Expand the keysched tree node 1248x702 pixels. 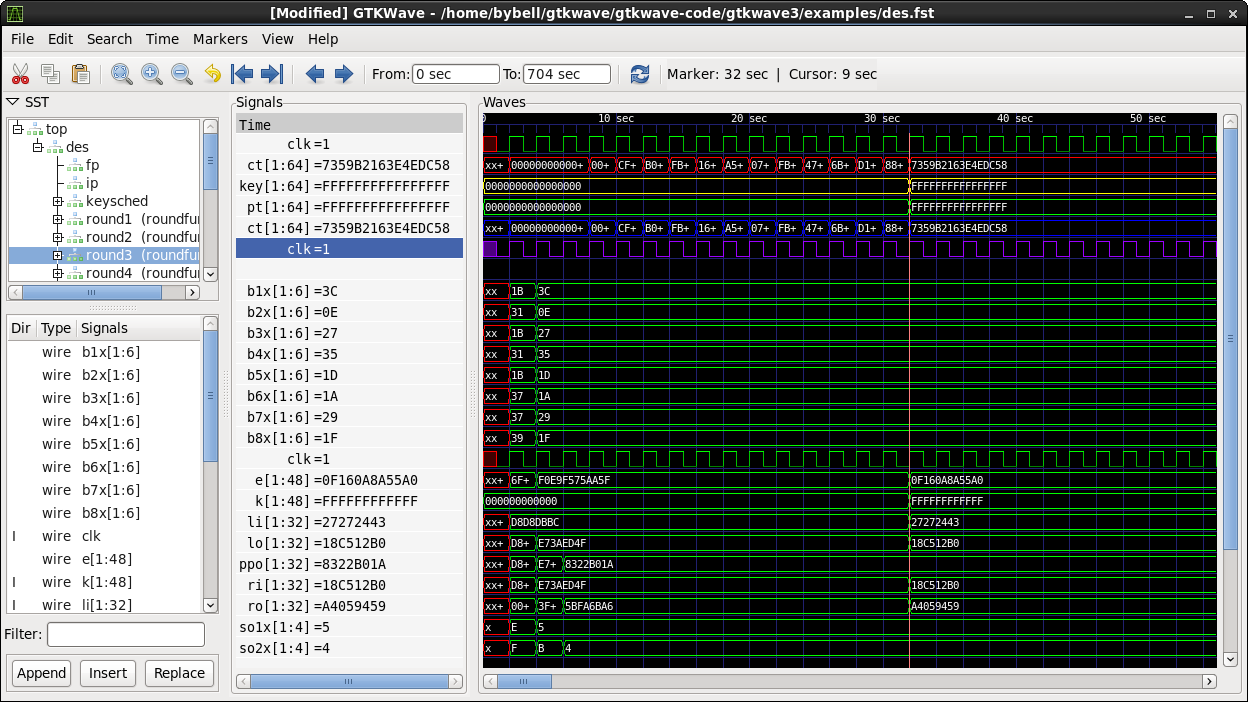(x=58, y=202)
